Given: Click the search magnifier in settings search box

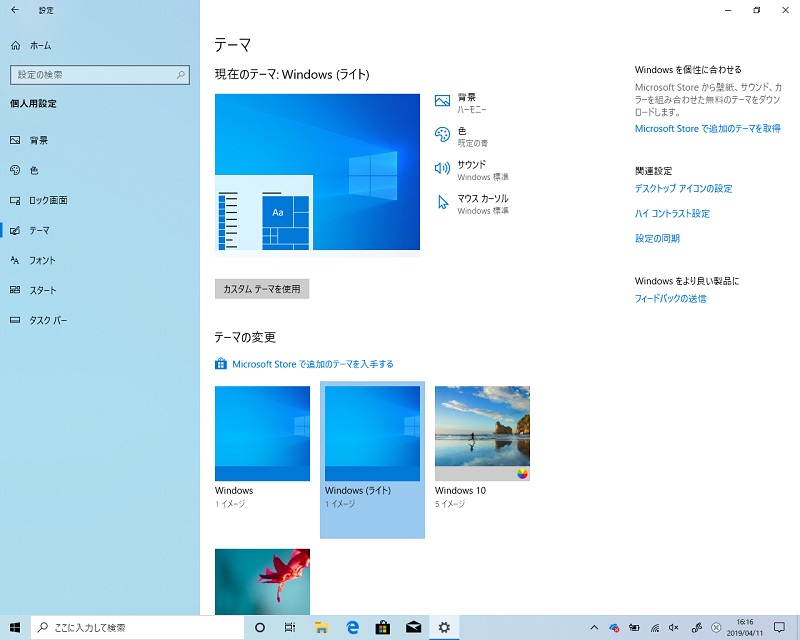Looking at the screenshot, I should click(181, 75).
